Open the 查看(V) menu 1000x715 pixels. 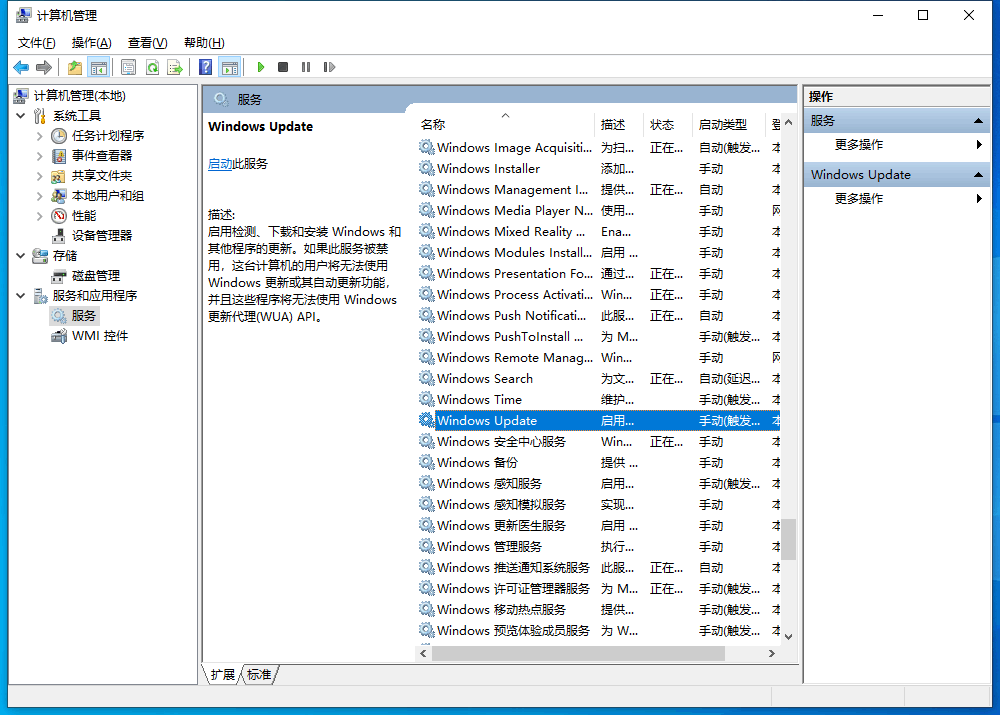coord(147,43)
